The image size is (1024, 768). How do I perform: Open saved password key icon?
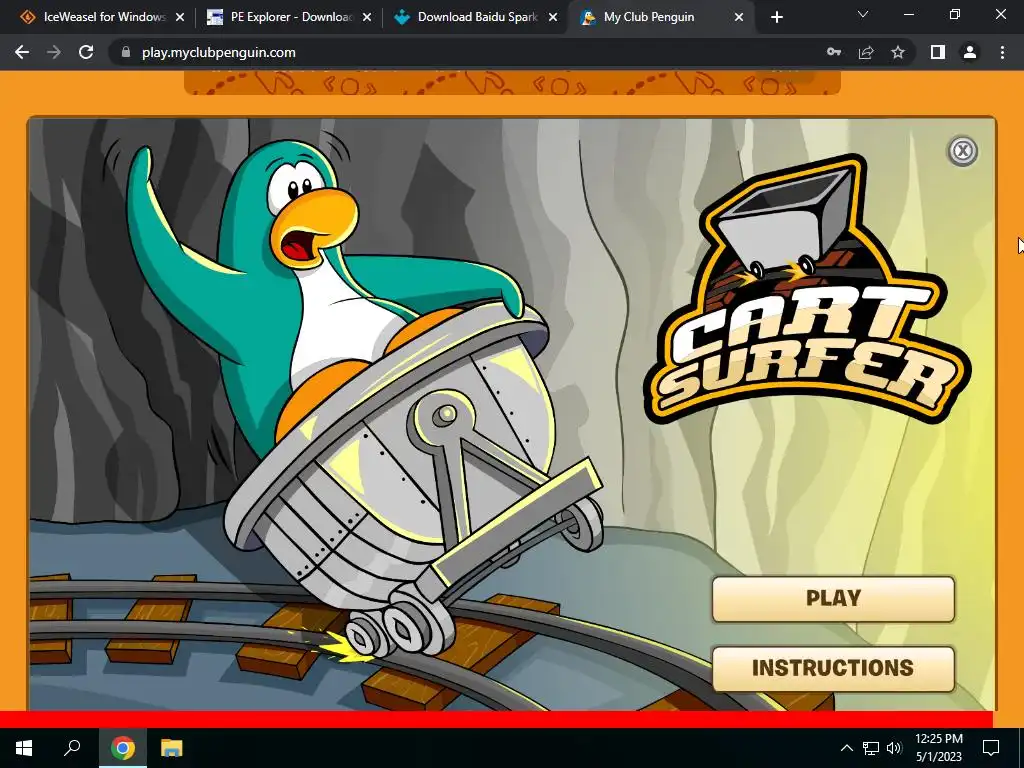834,52
